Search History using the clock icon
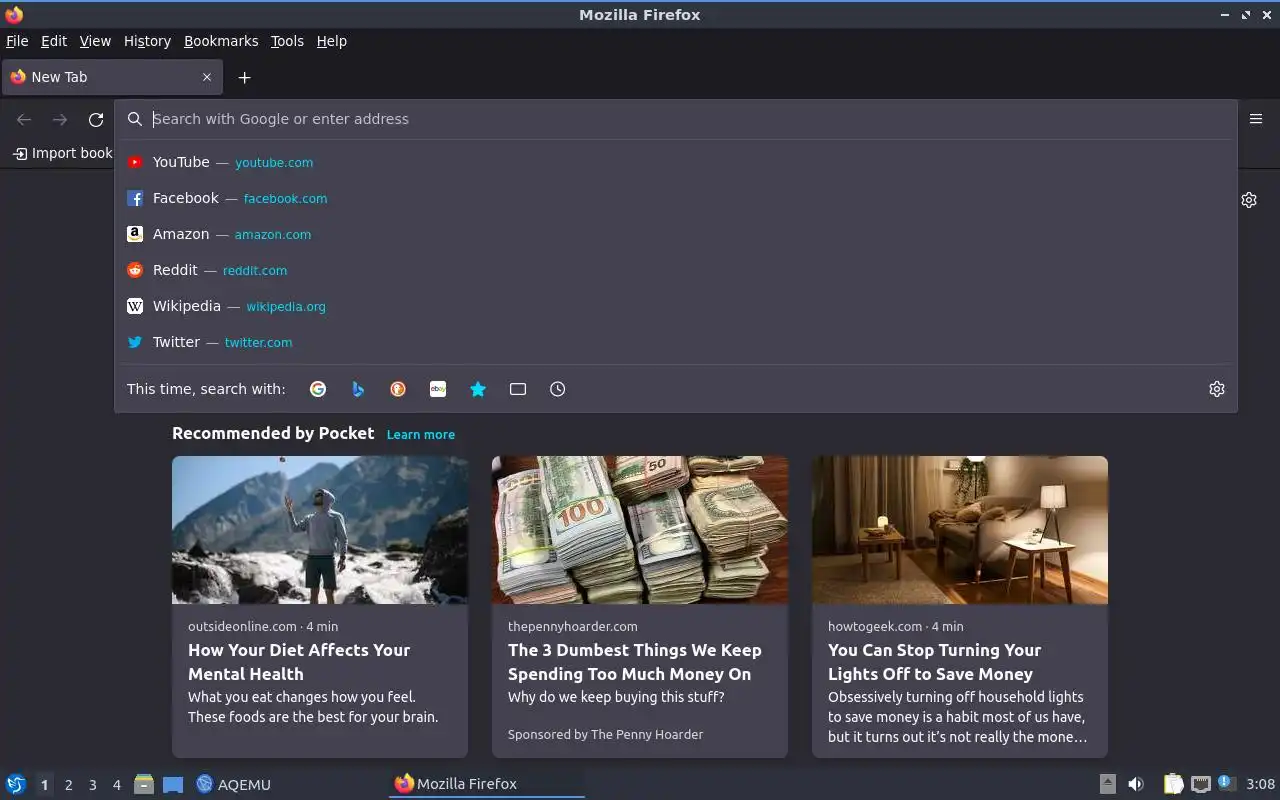This screenshot has width=1280, height=800. point(558,389)
